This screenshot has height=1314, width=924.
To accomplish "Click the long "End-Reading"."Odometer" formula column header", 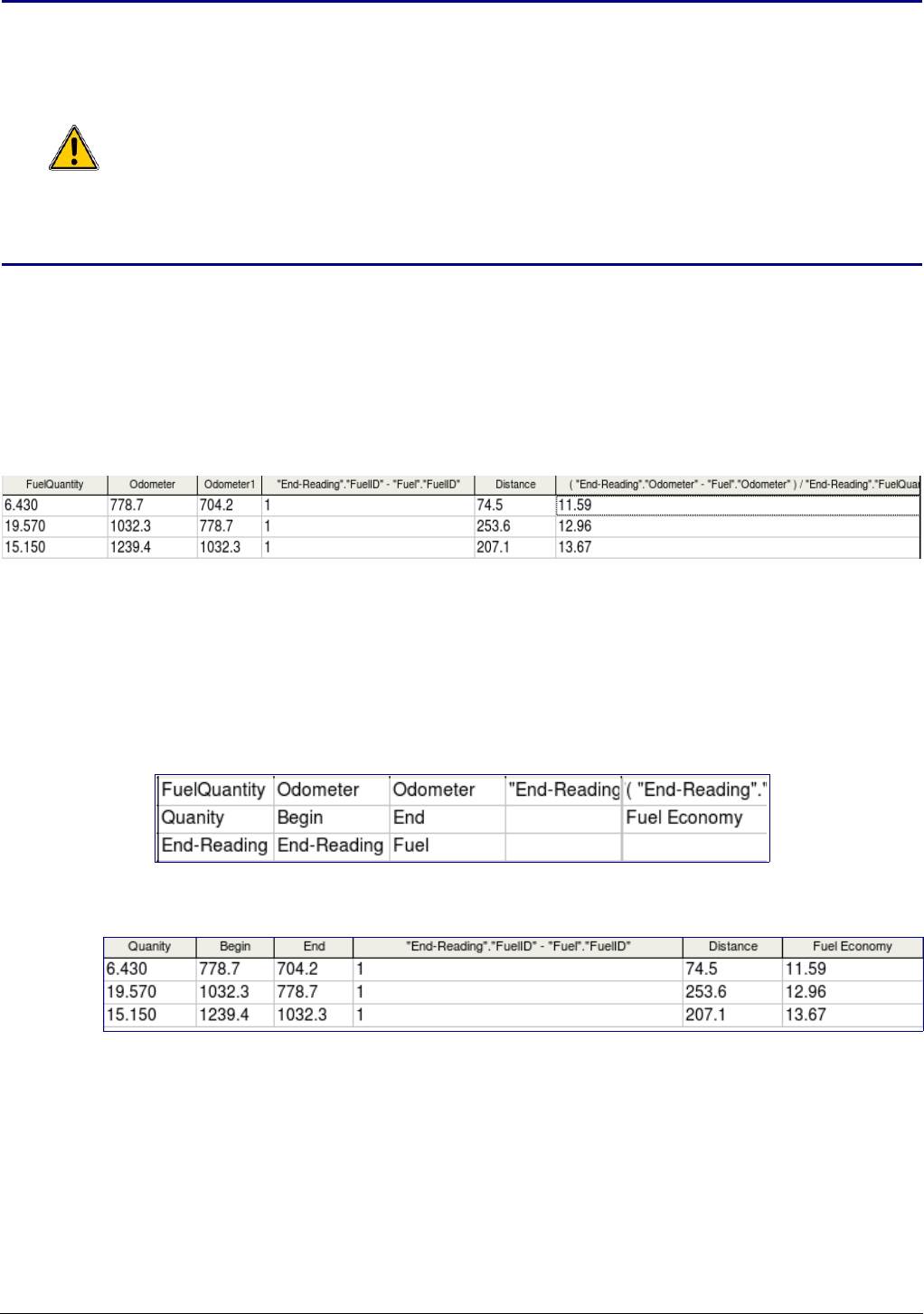I will pos(739,485).
